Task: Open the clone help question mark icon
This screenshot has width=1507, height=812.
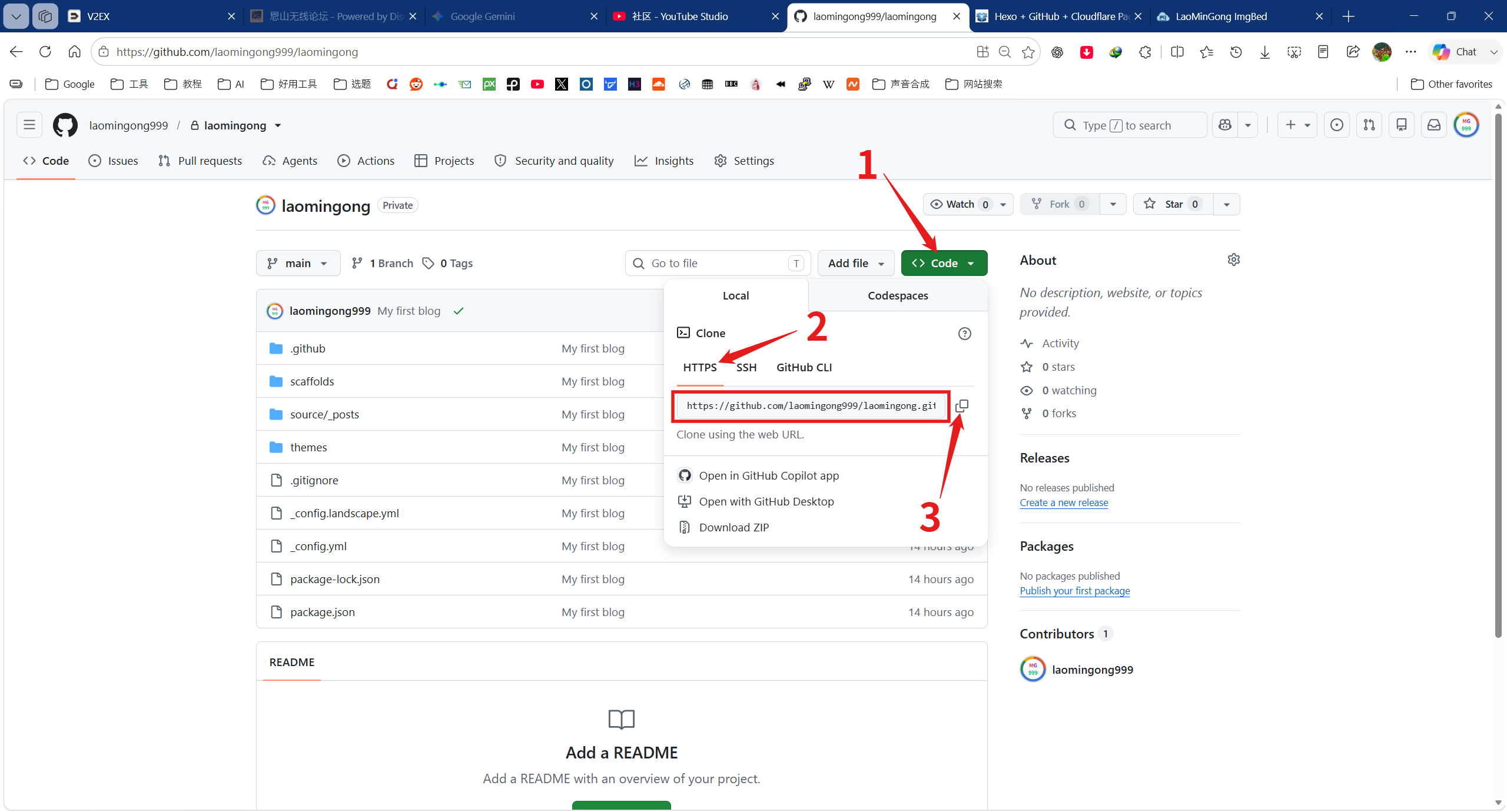Action: [964, 334]
